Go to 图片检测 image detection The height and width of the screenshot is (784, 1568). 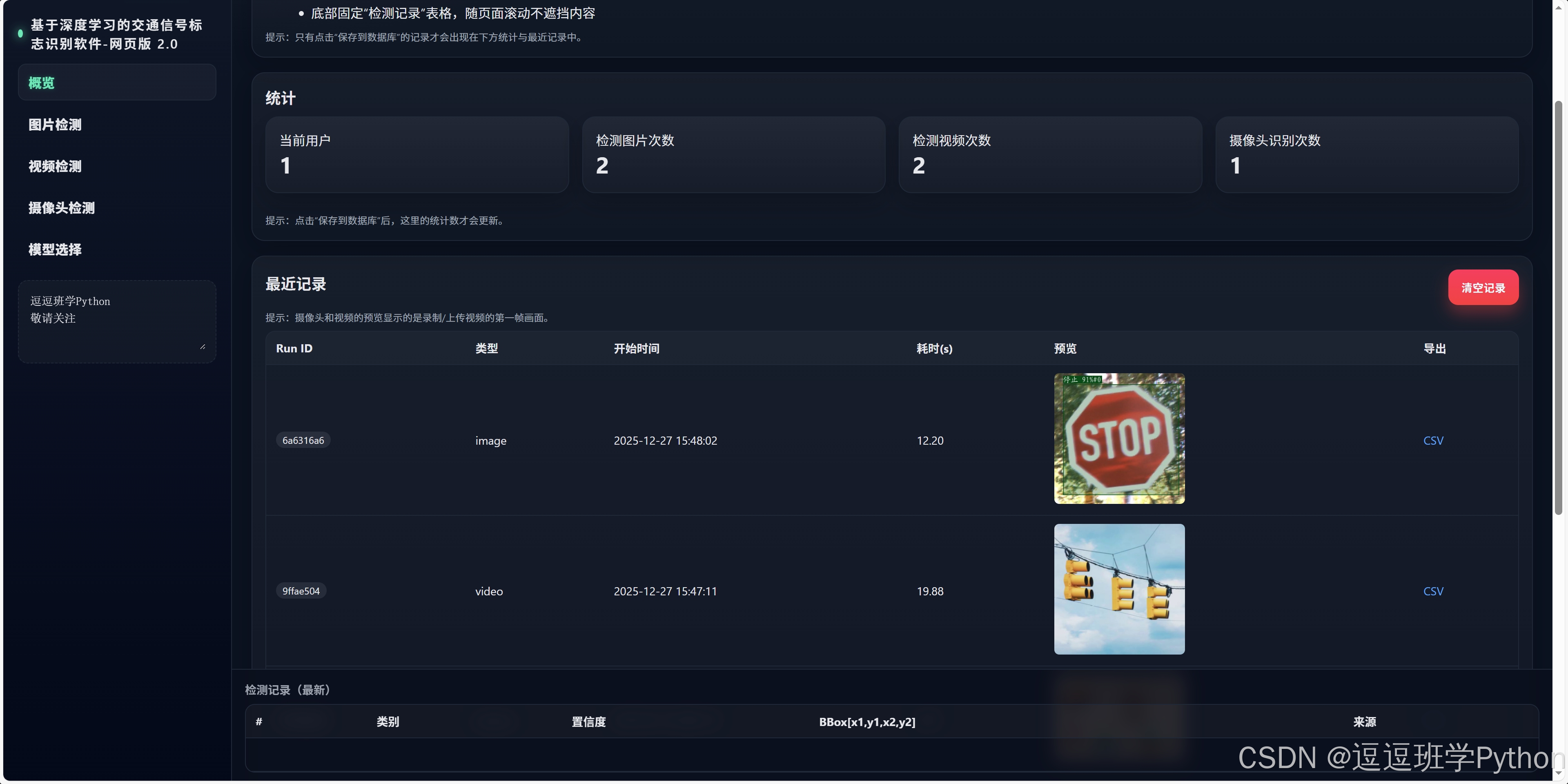(x=55, y=125)
